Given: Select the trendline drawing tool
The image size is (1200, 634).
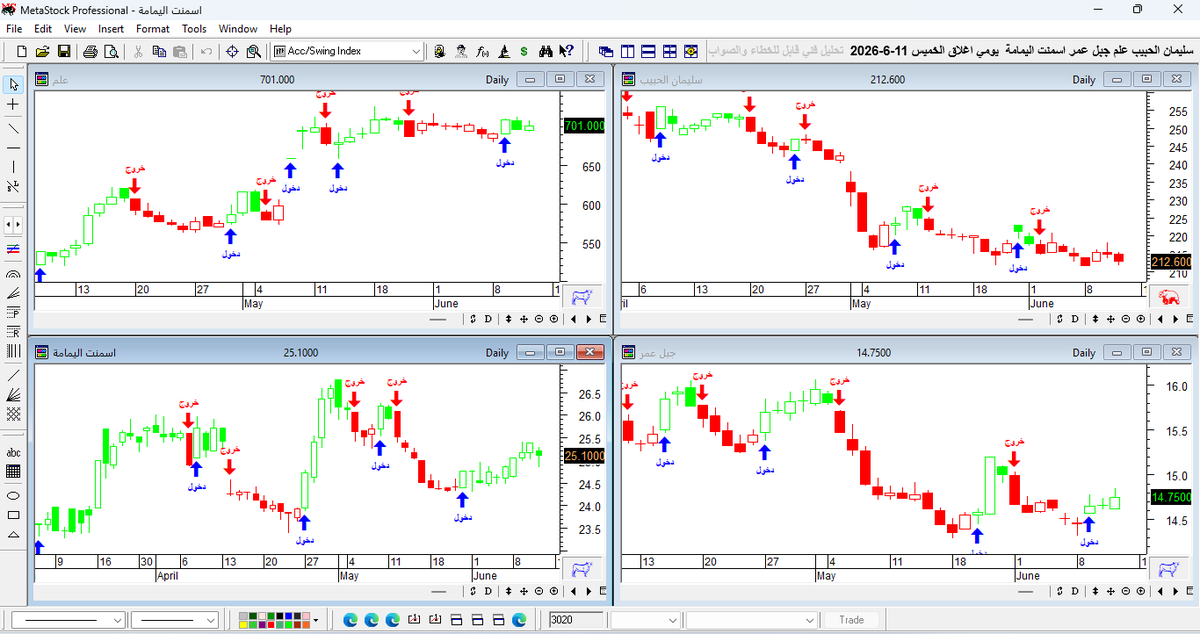Looking at the screenshot, I should (14, 128).
